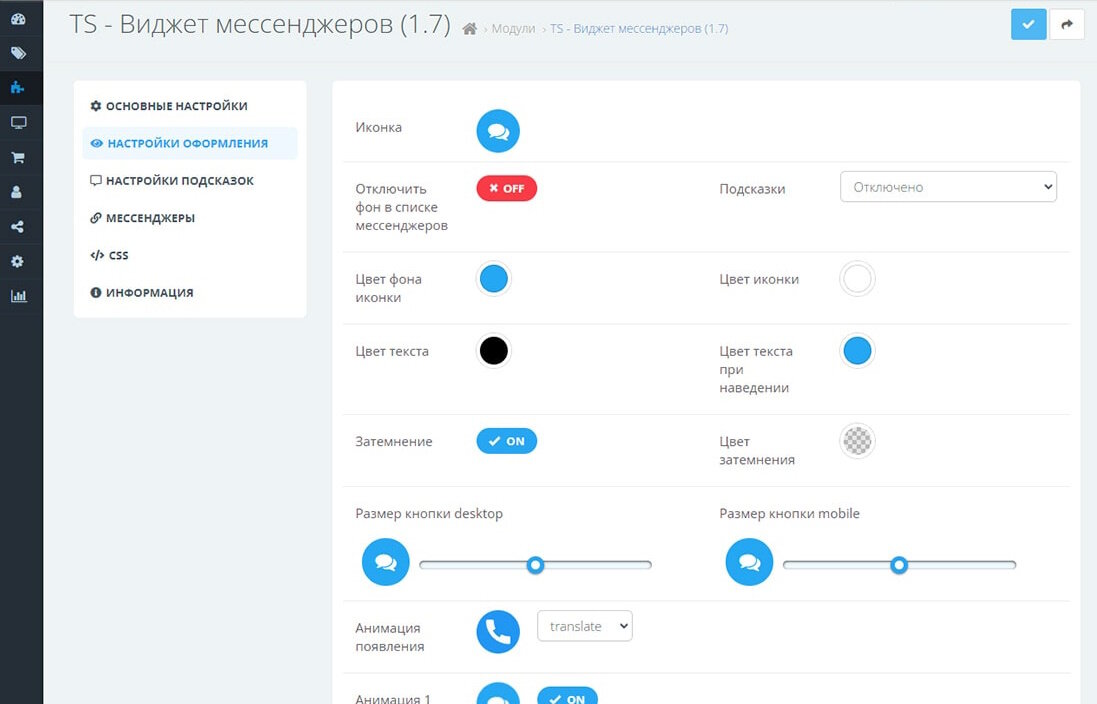Click the reports bar chart icon
The height and width of the screenshot is (704, 1097).
pos(18,296)
